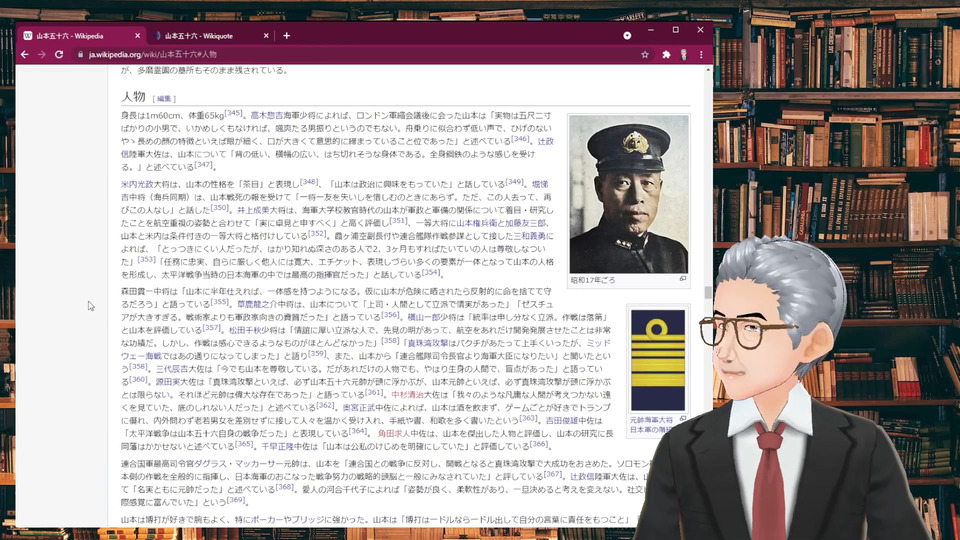Image resolution: width=960 pixels, height=540 pixels.
Task: Click the page scrollbar up arrow
Action: click(x=708, y=70)
